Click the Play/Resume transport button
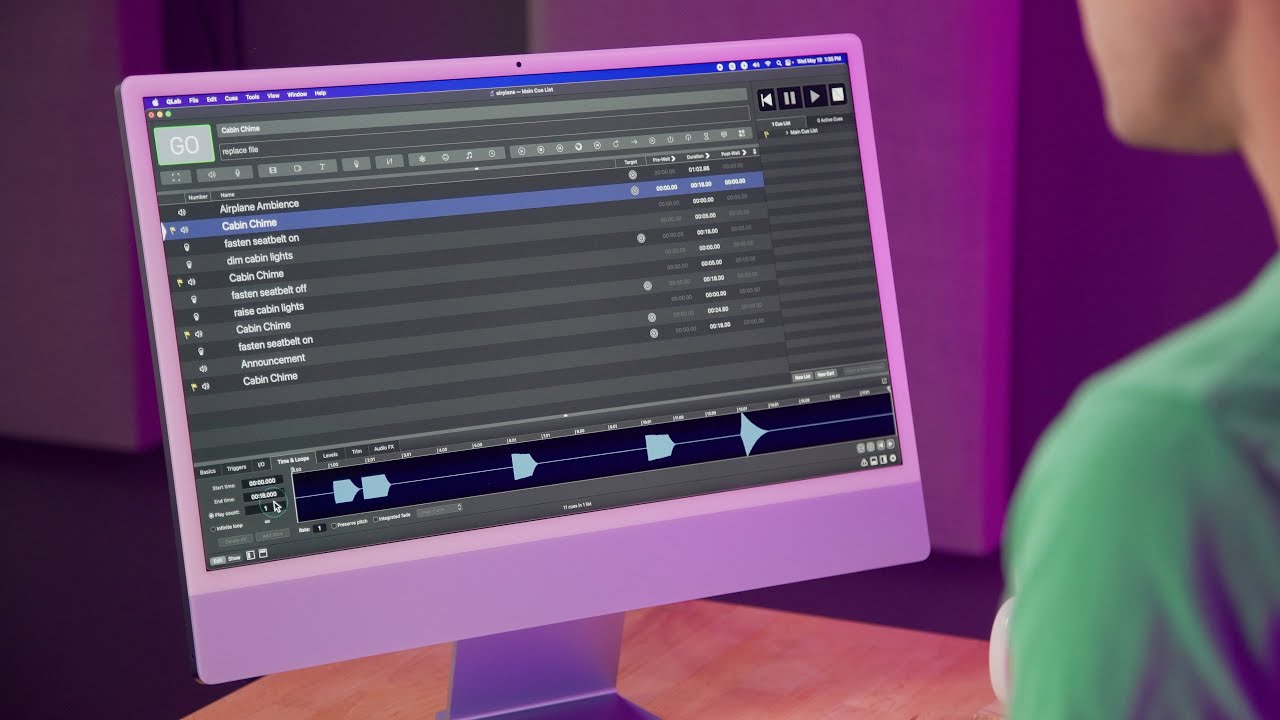Screen dimensions: 1280x720 point(815,96)
